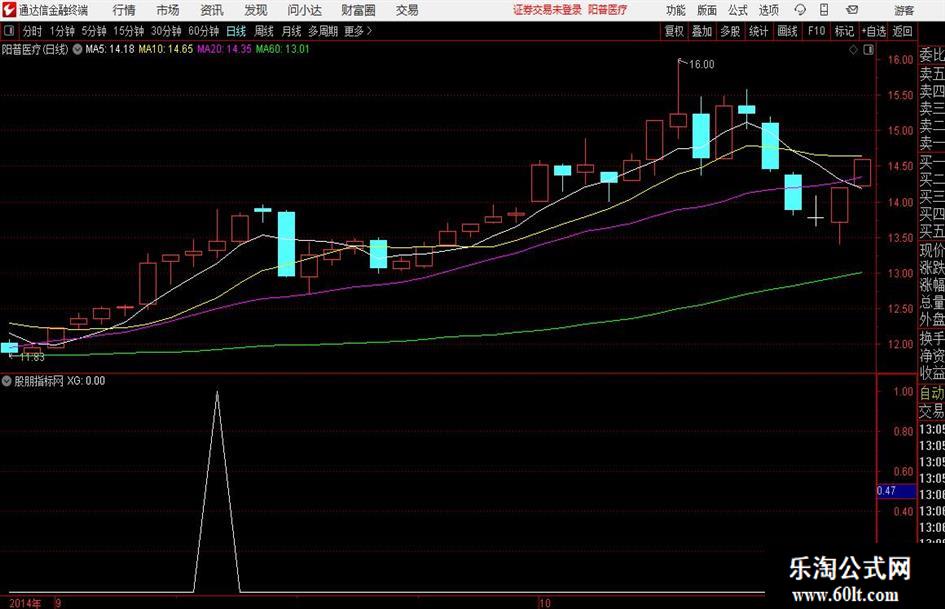Click the 统计 statistics button
This screenshot has height=609, width=945.
(x=759, y=31)
